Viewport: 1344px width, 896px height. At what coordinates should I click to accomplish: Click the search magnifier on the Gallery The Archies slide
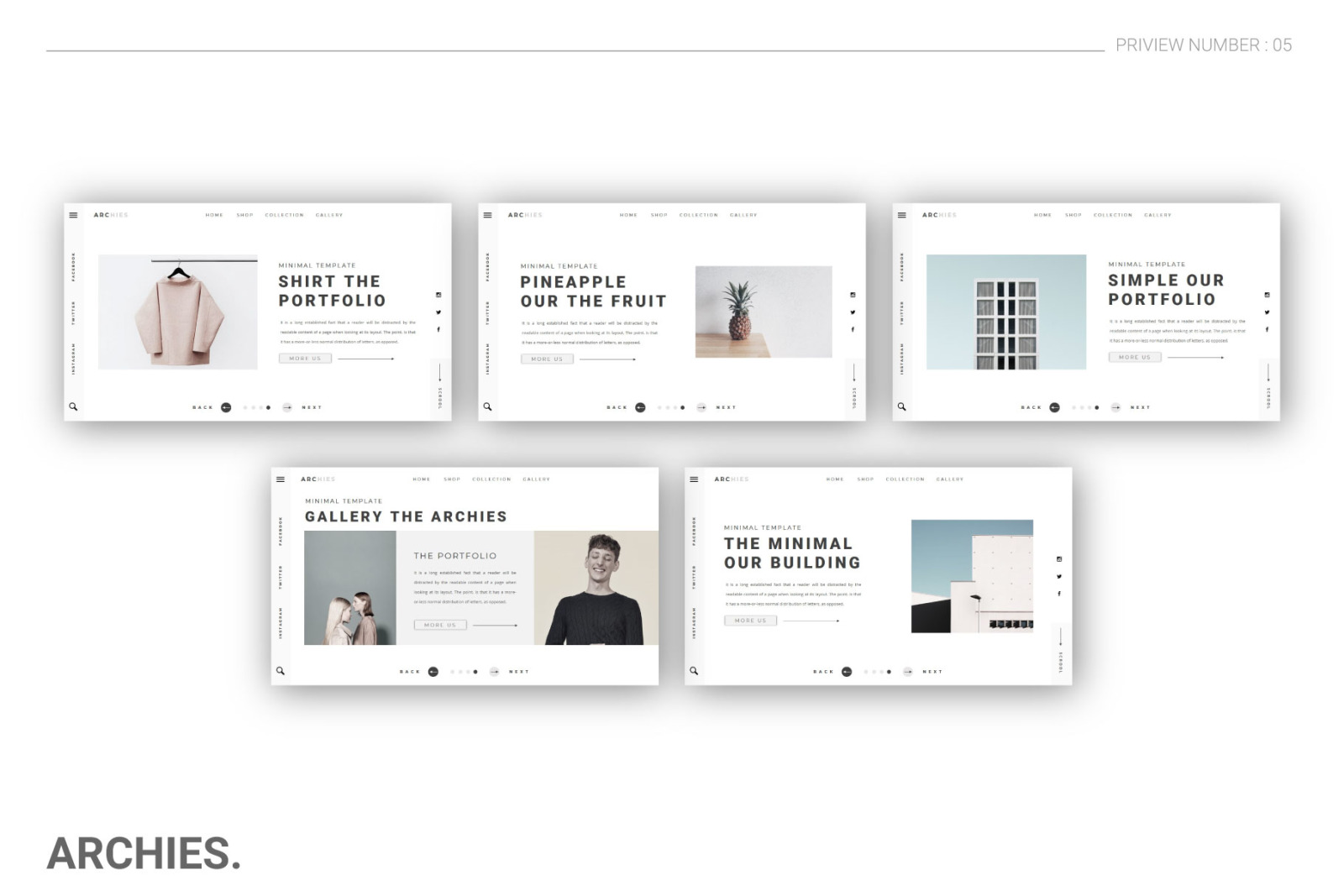click(x=281, y=671)
